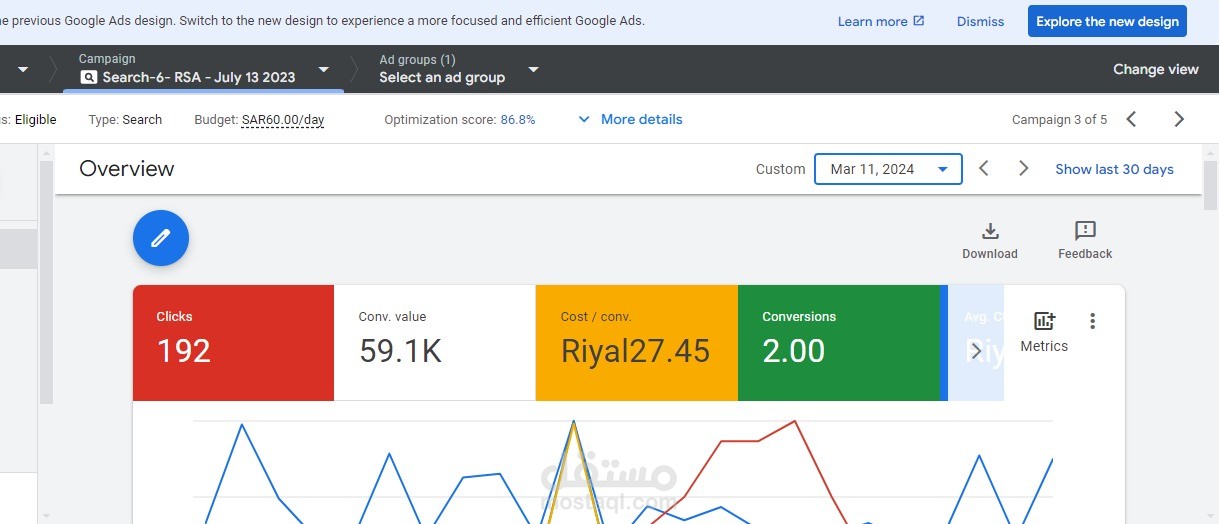Click Change view
The height and width of the screenshot is (524, 1219).
point(1155,69)
